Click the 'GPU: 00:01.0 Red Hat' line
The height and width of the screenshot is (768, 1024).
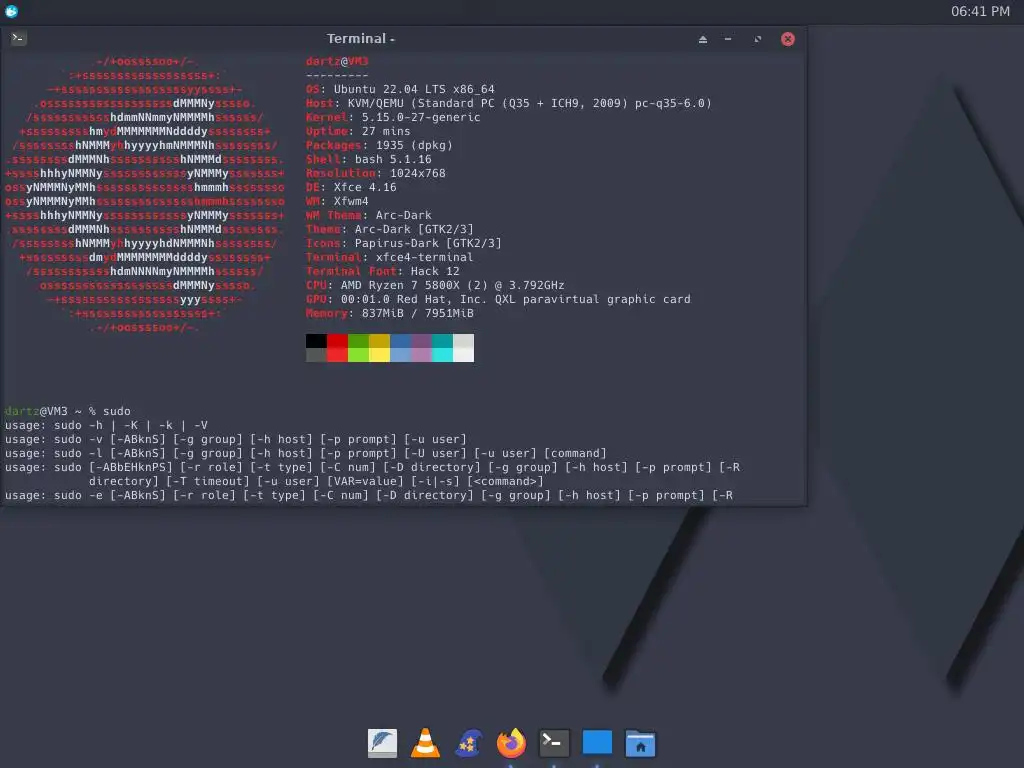pos(498,300)
